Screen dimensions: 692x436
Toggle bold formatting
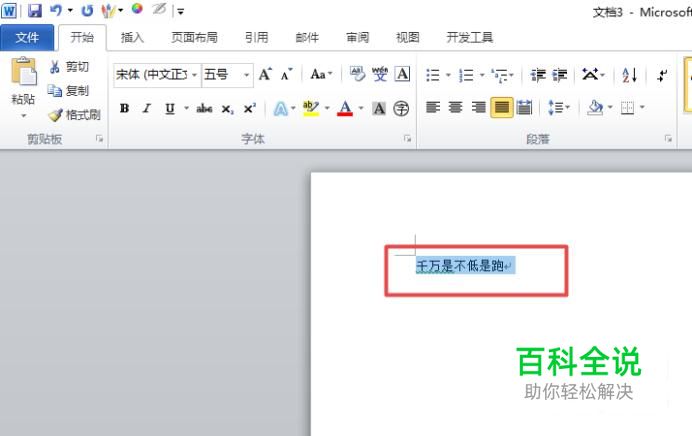click(125, 108)
